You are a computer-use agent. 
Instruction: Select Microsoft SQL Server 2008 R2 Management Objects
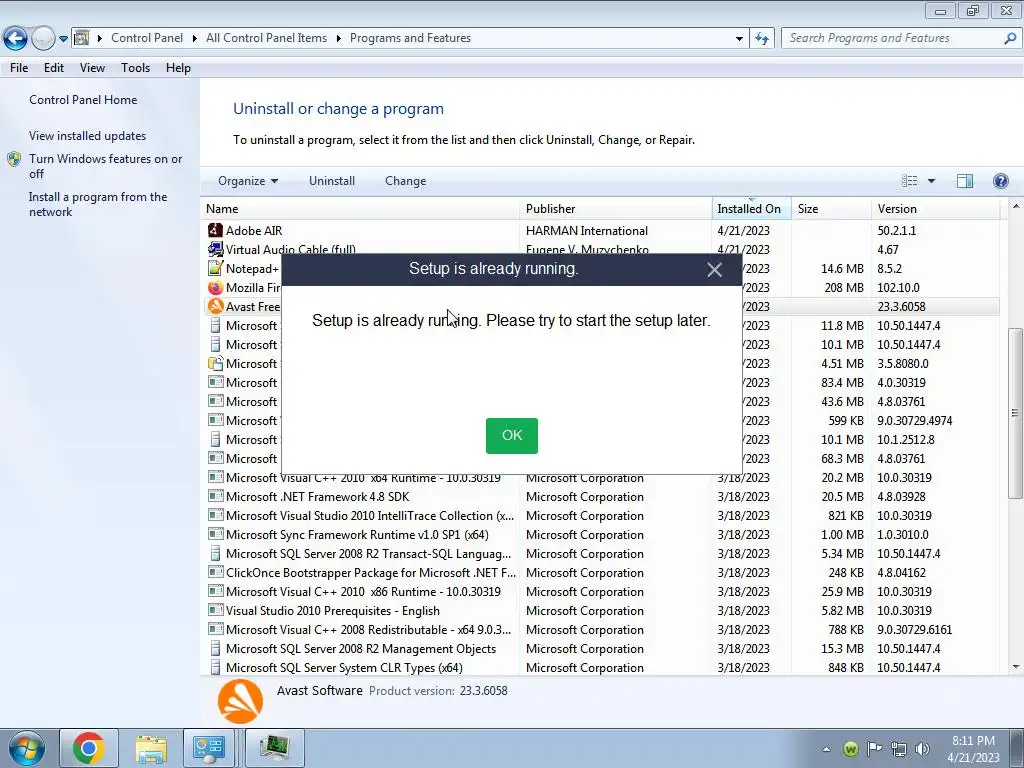point(602,648)
